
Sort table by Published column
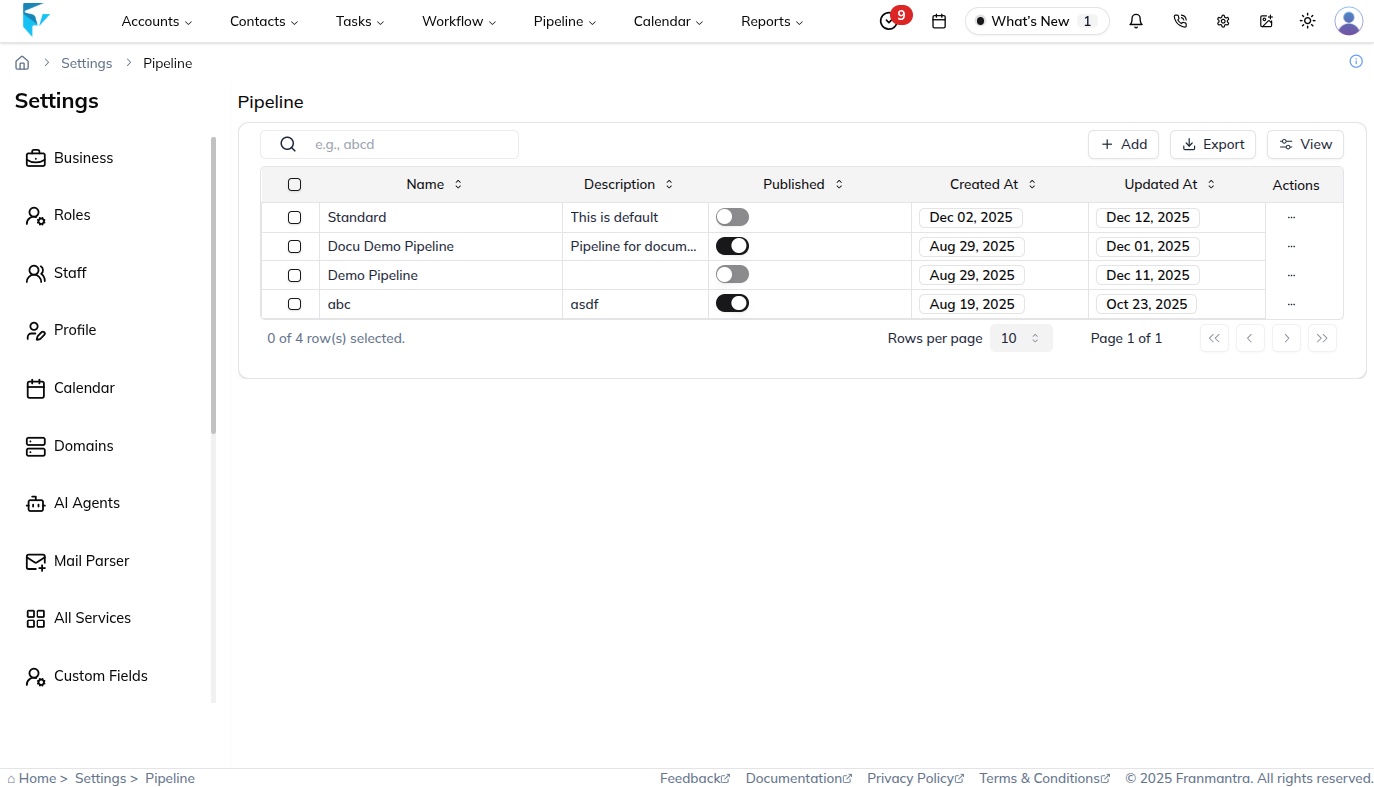tap(804, 184)
